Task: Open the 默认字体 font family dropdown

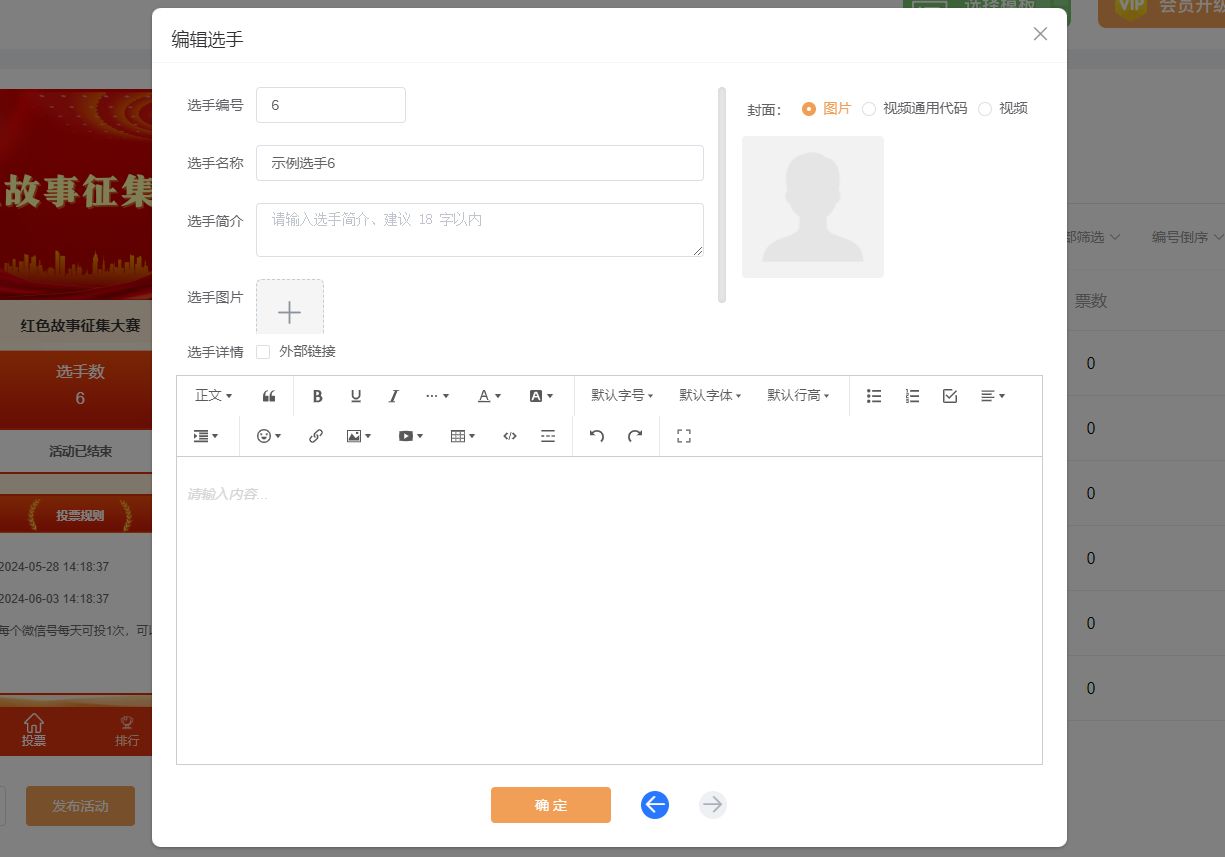Action: (x=709, y=395)
